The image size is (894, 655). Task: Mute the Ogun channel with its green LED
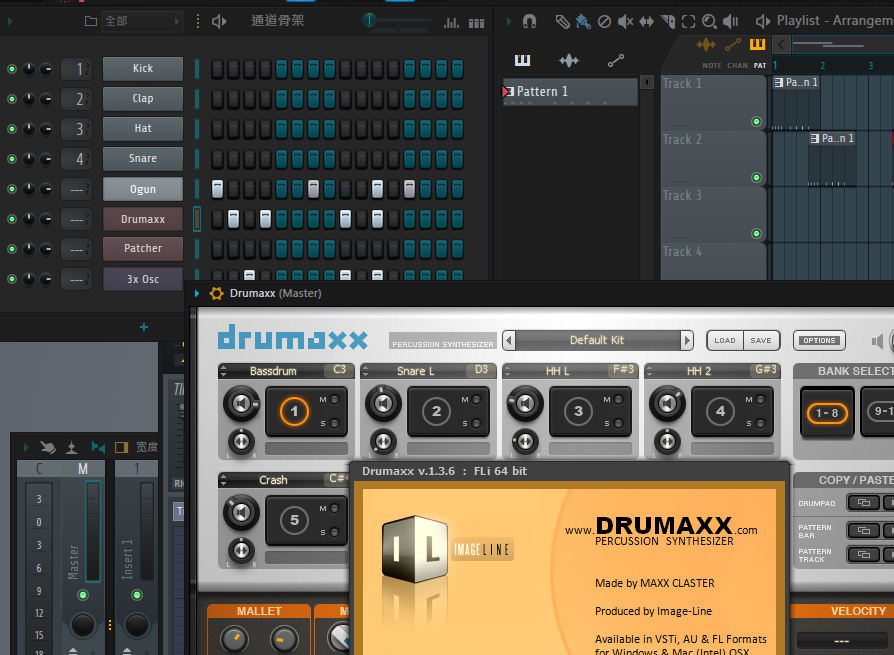11,189
